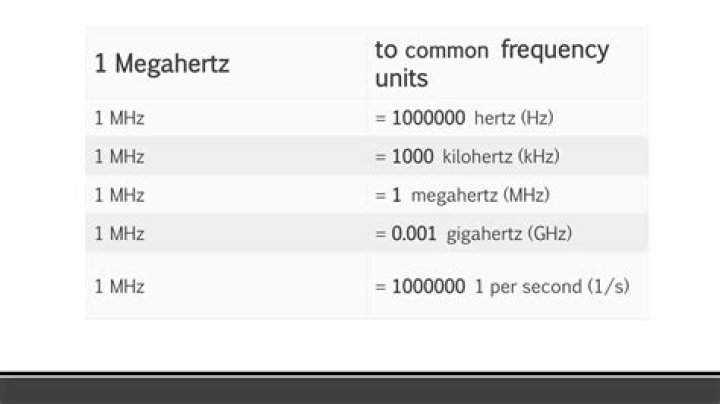
Task: Click the "megahertz (MHz)" unit label
Action: coord(480,195)
